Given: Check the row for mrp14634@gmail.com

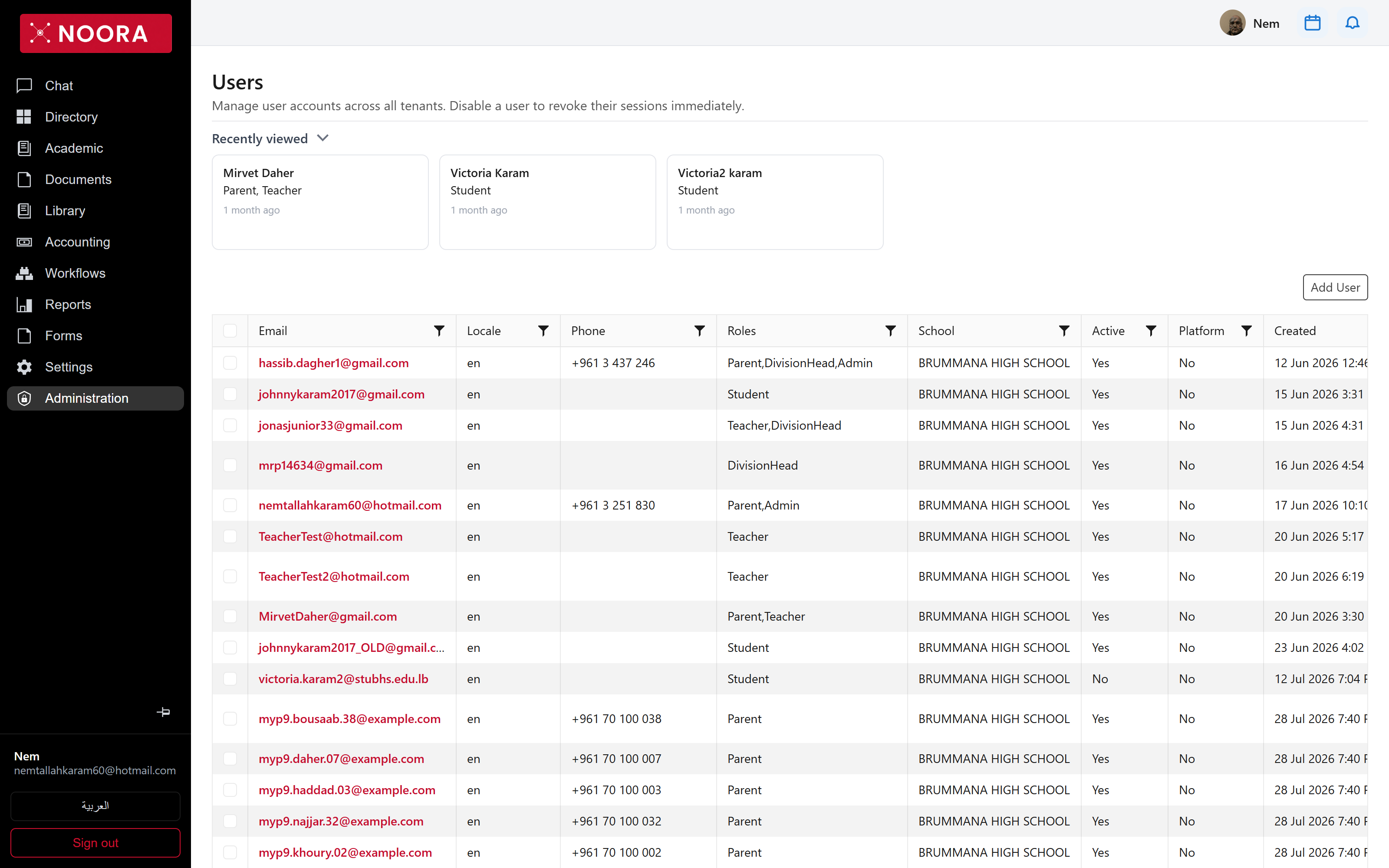Looking at the screenshot, I should pyautogui.click(x=230, y=466).
